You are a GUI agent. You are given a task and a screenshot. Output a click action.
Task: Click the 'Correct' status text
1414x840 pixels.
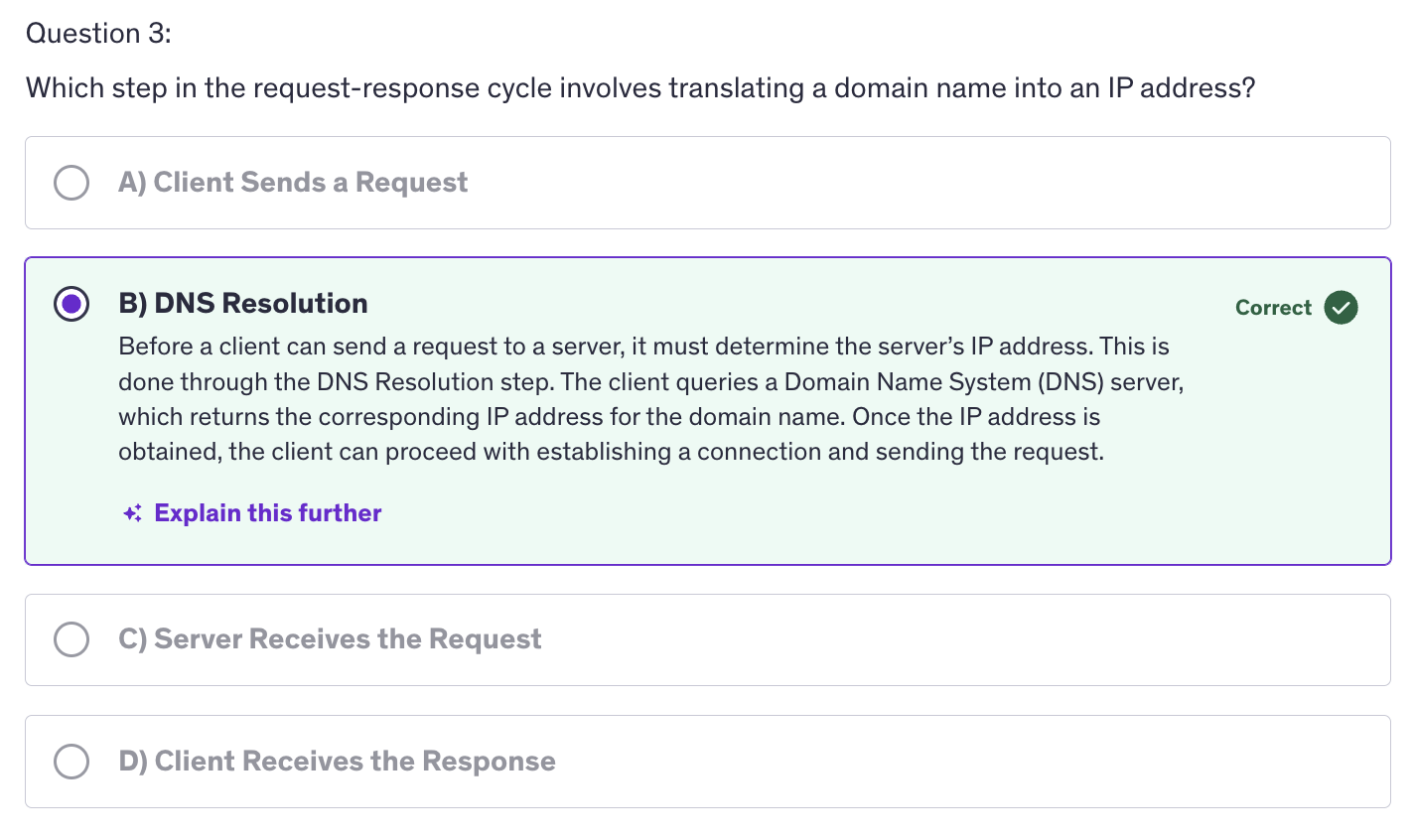point(1273,308)
